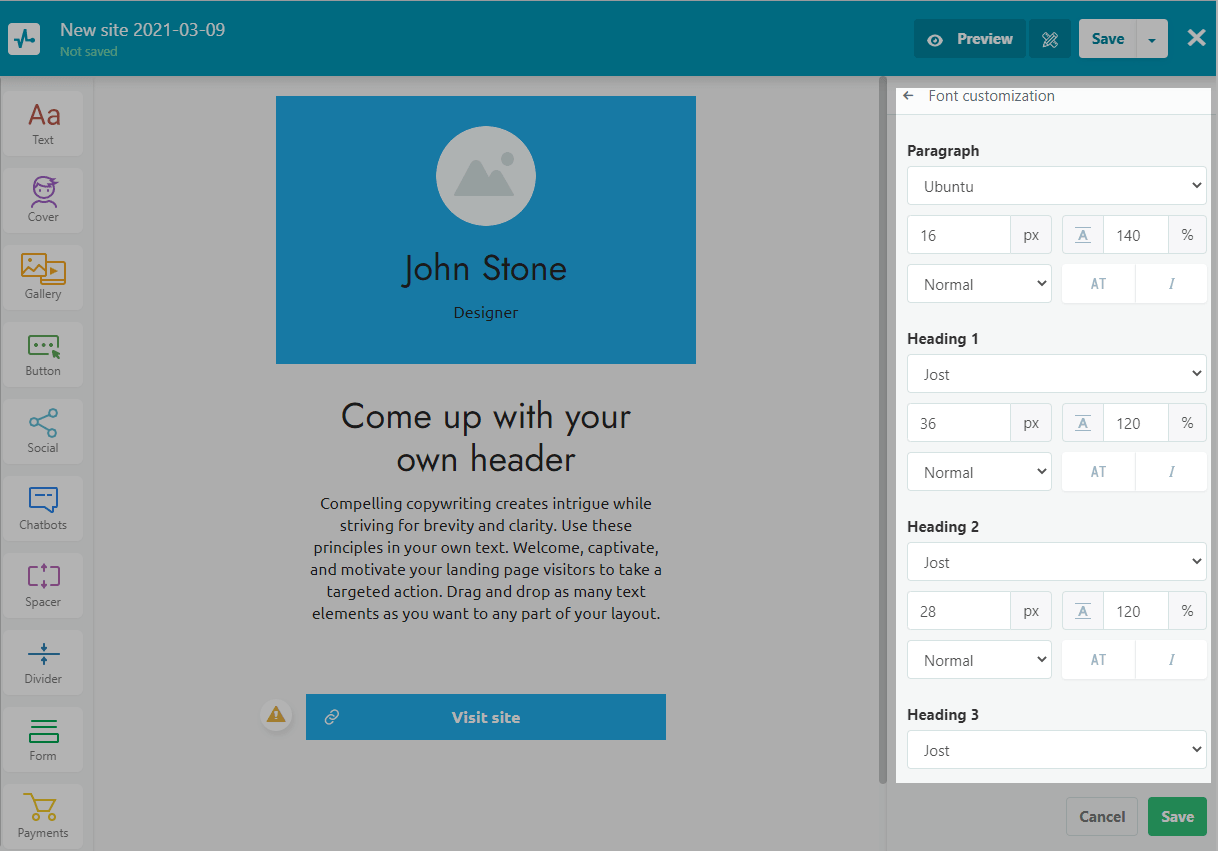Expand Save options dropdown arrow
Screen dimensions: 1218x851
[x=1152, y=40]
